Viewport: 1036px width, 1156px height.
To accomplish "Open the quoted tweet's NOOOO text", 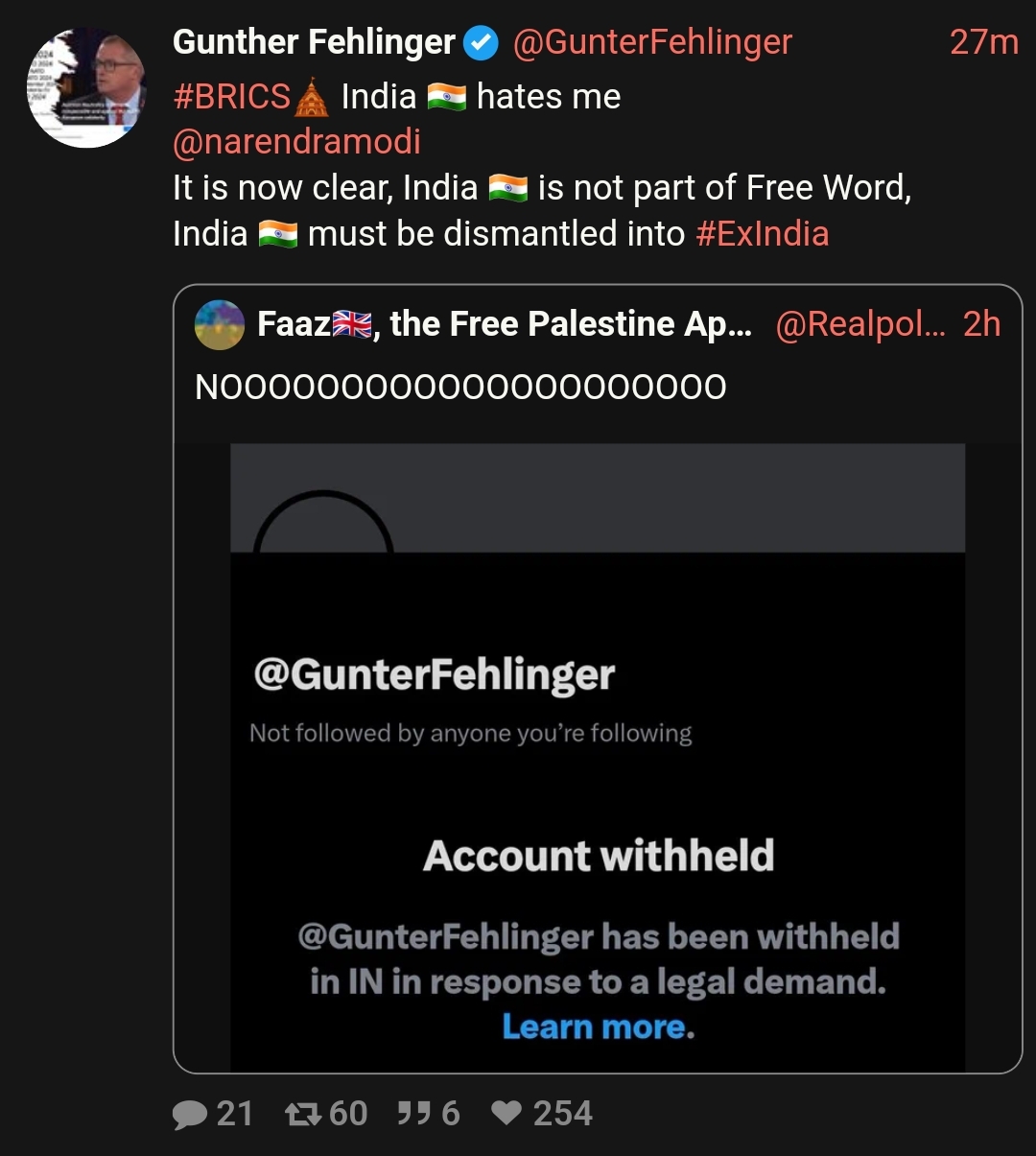I will 460,388.
